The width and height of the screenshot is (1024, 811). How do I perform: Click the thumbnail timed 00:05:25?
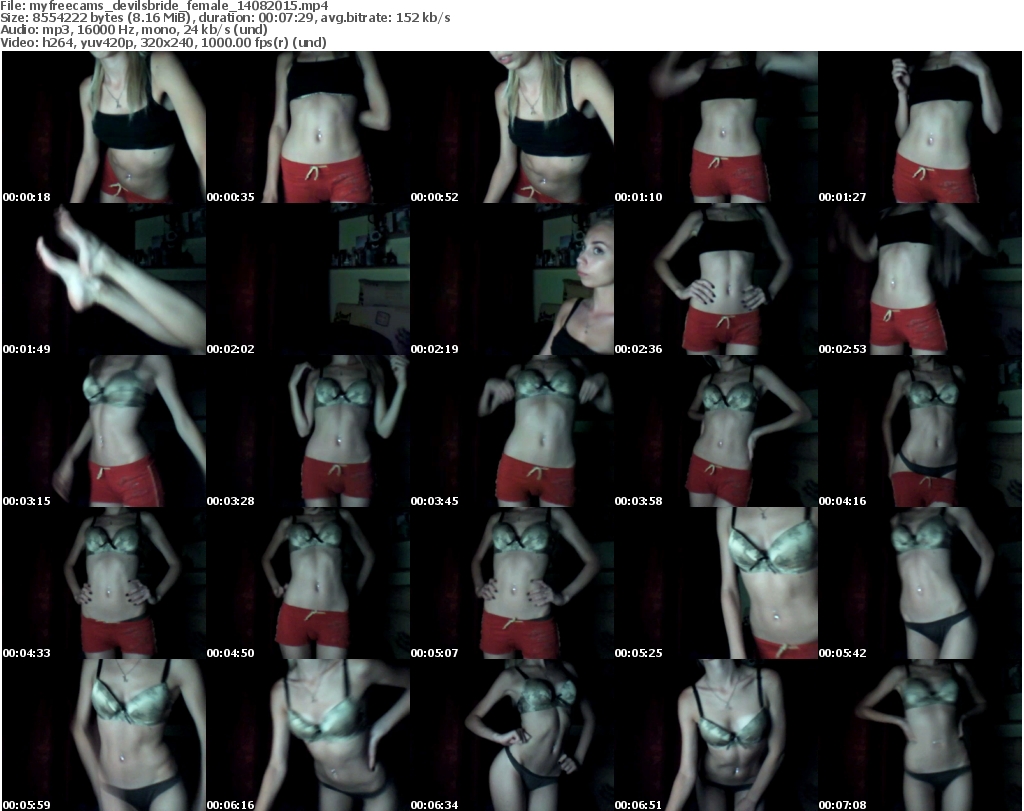click(716, 583)
